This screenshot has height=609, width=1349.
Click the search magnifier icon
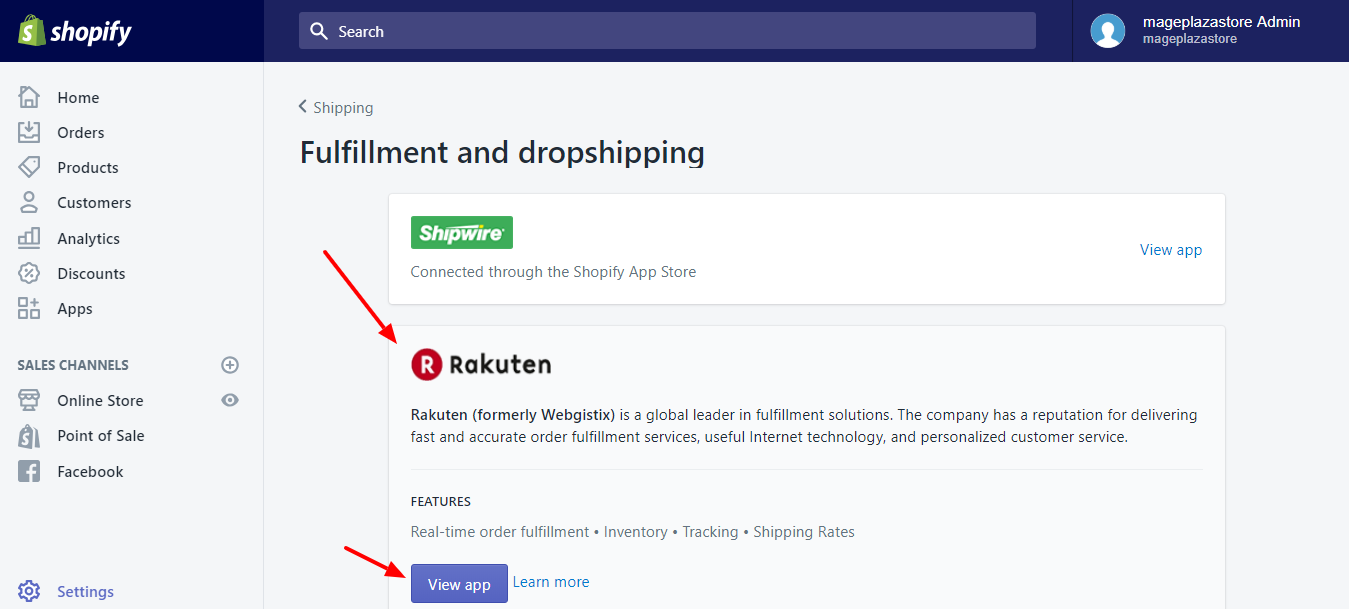(x=319, y=31)
